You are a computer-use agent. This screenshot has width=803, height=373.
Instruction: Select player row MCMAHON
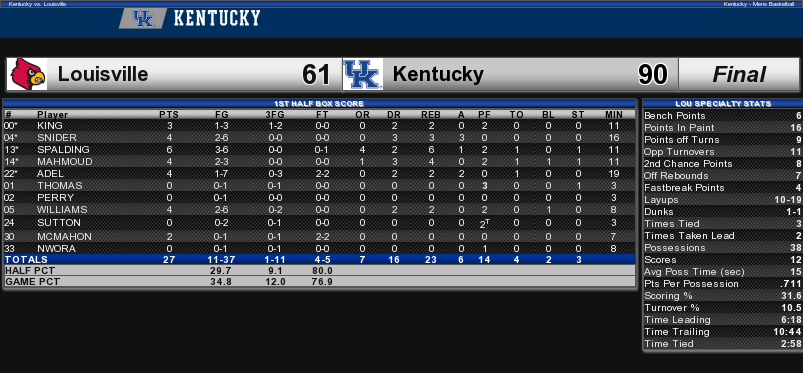[320, 236]
